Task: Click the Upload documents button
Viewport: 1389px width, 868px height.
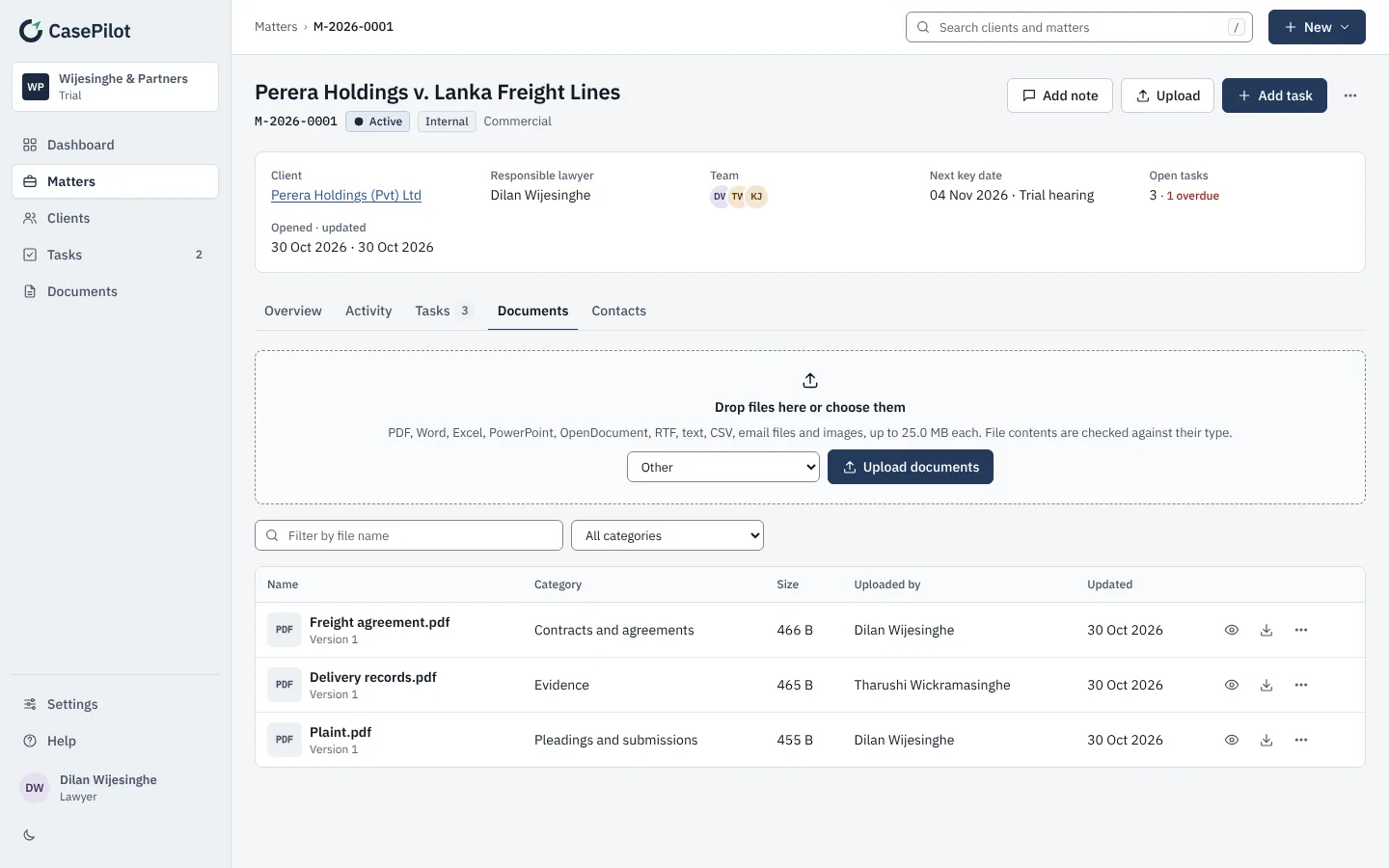Action: (x=911, y=467)
